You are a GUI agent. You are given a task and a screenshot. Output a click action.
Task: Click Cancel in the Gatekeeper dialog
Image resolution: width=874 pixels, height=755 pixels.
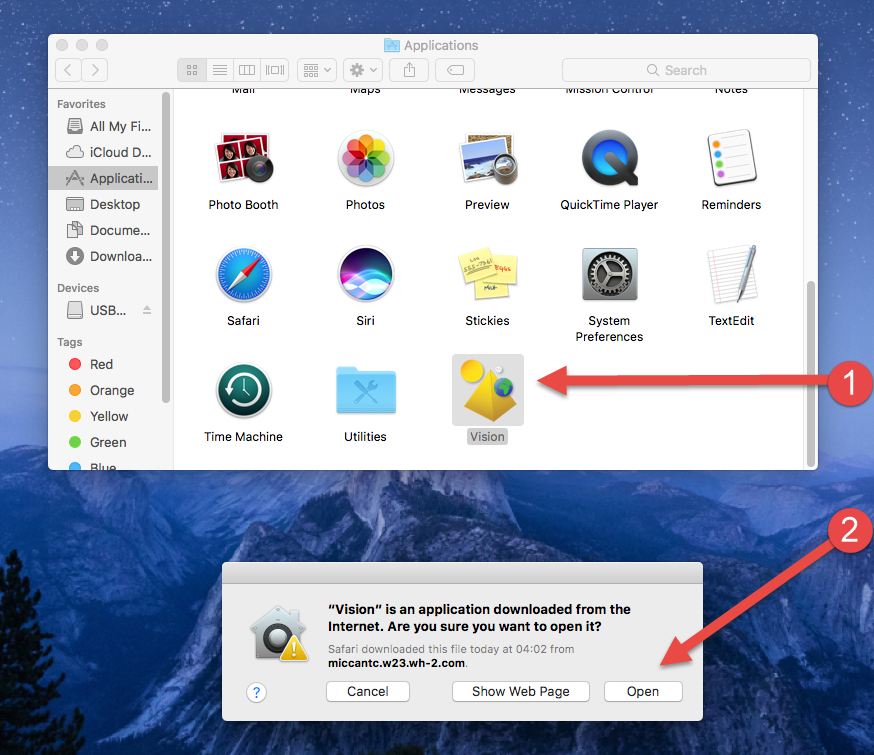[x=368, y=691]
